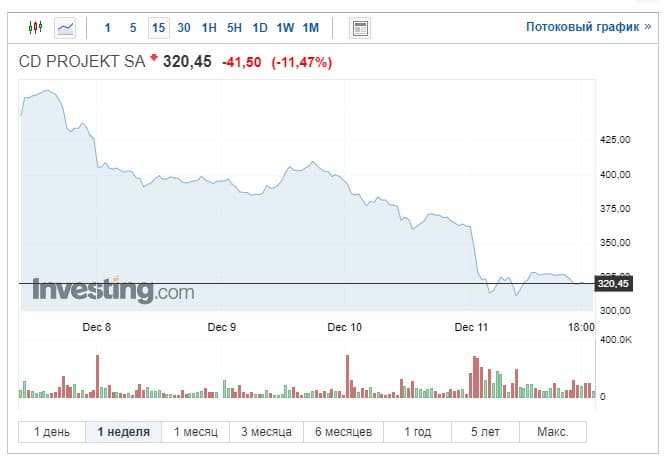
Task: Click the current price label 320,45 on axis
Action: click(x=611, y=284)
